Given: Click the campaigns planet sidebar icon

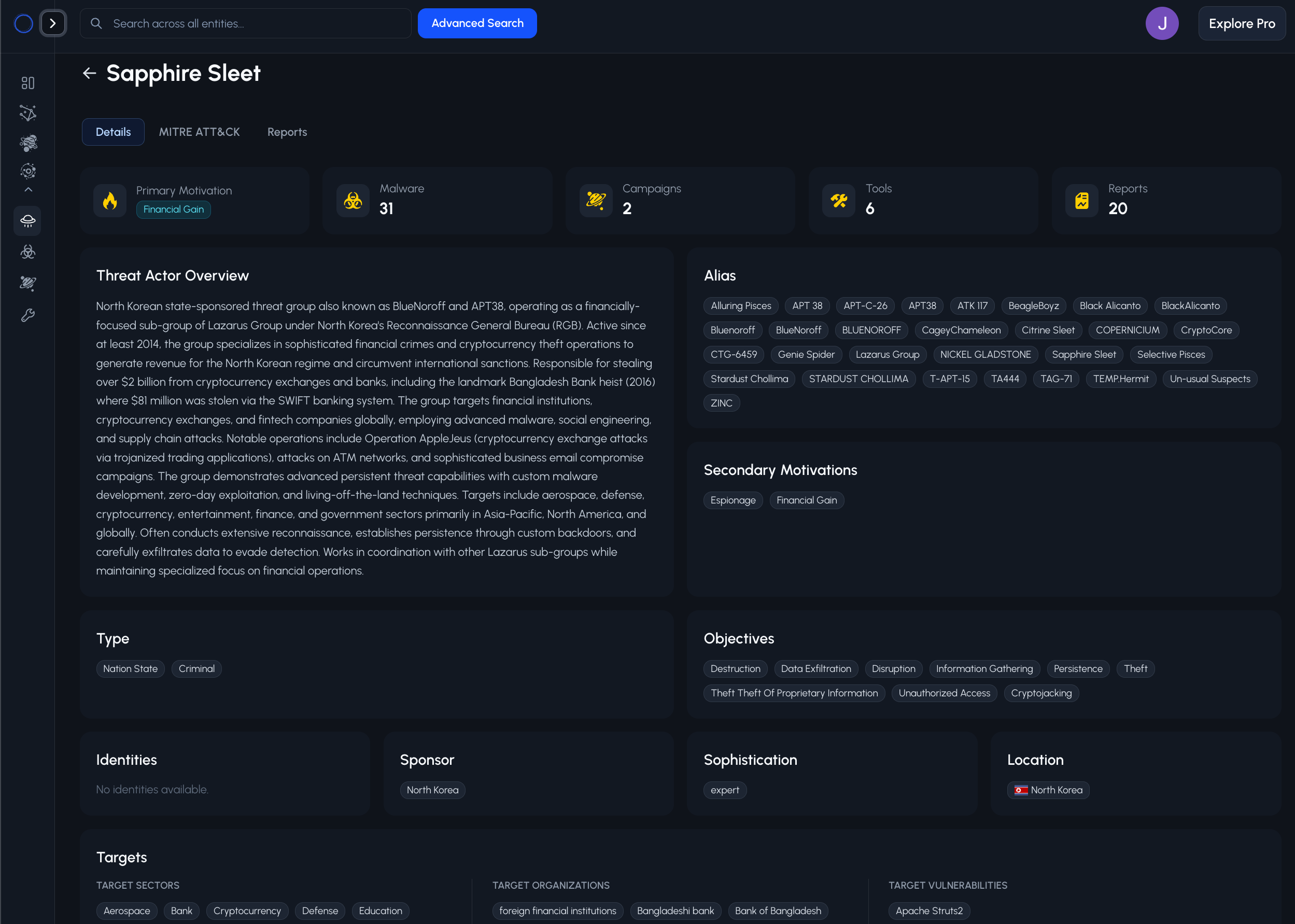Looking at the screenshot, I should pos(28,283).
